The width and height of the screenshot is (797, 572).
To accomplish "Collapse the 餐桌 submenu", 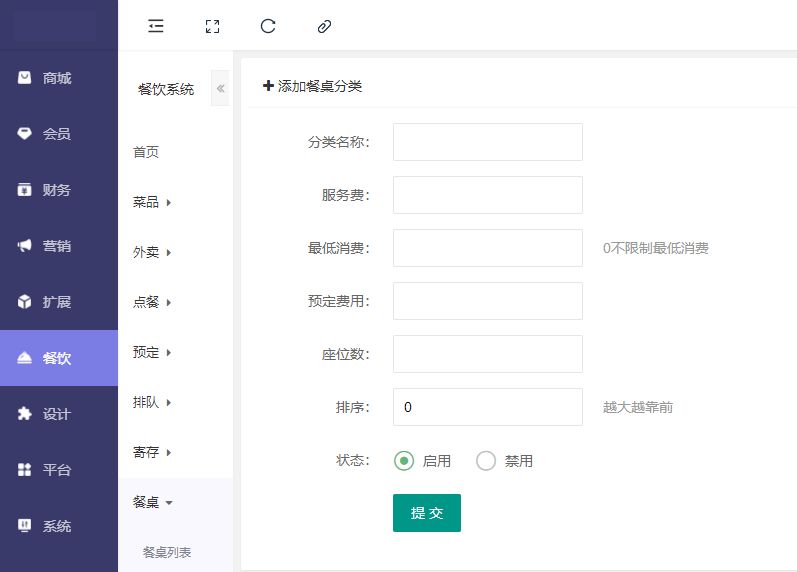I will click(152, 502).
